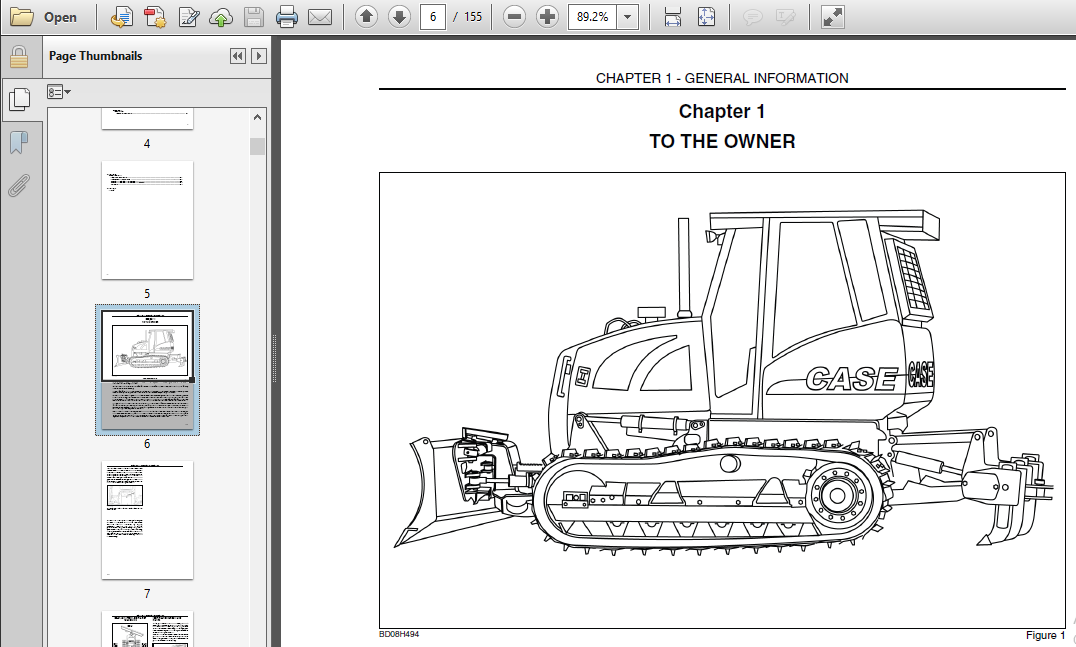The image size is (1076, 647).
Task: Click the page number field
Action: tap(433, 17)
